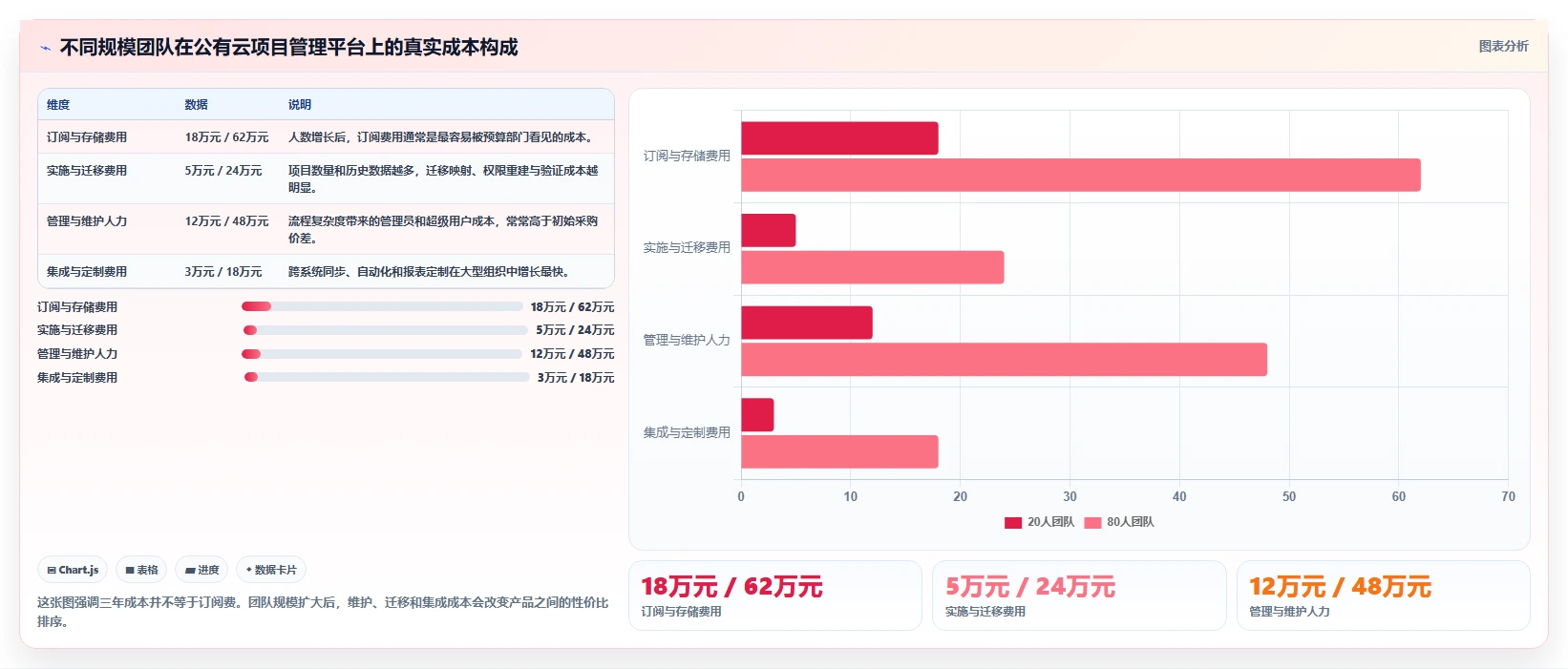Select the 集成与定制费用 cell in the table

[87, 272]
